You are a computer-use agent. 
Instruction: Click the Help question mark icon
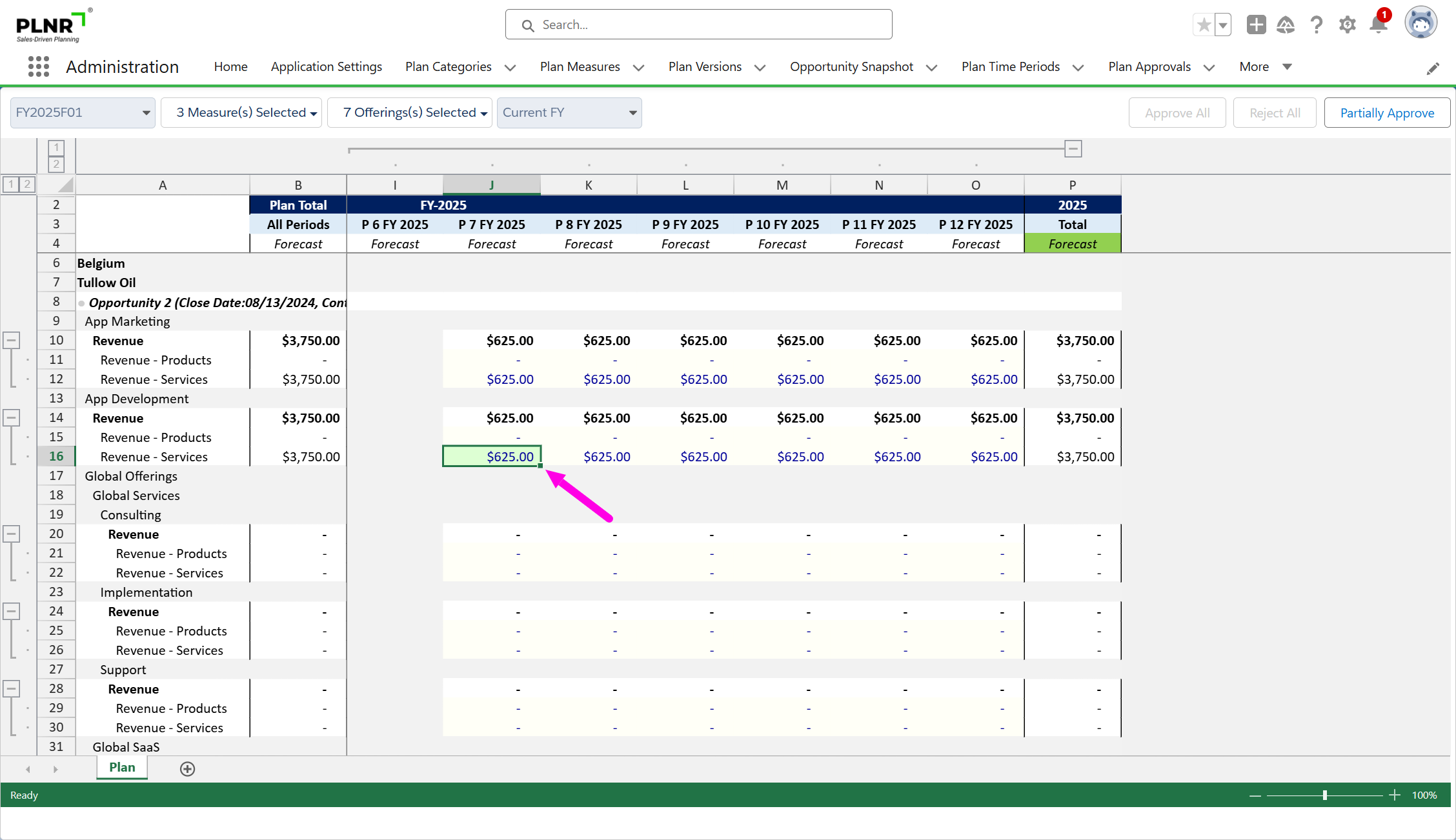(1317, 25)
